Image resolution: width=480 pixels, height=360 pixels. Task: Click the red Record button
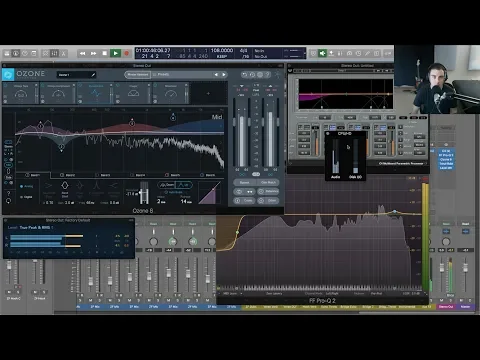pyautogui.click(x=127, y=53)
